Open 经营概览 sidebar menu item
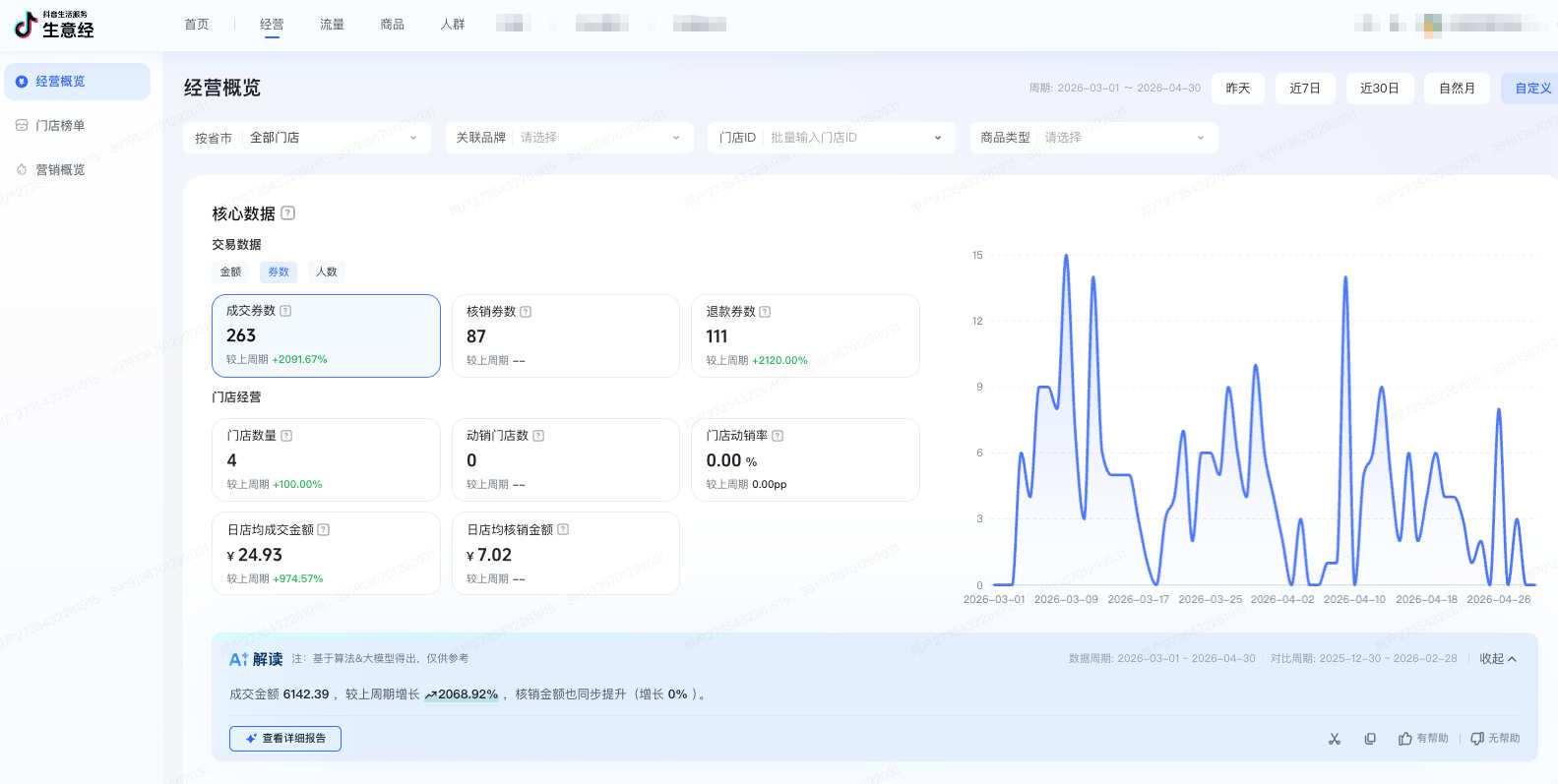This screenshot has height=784, width=1558. pos(78,82)
